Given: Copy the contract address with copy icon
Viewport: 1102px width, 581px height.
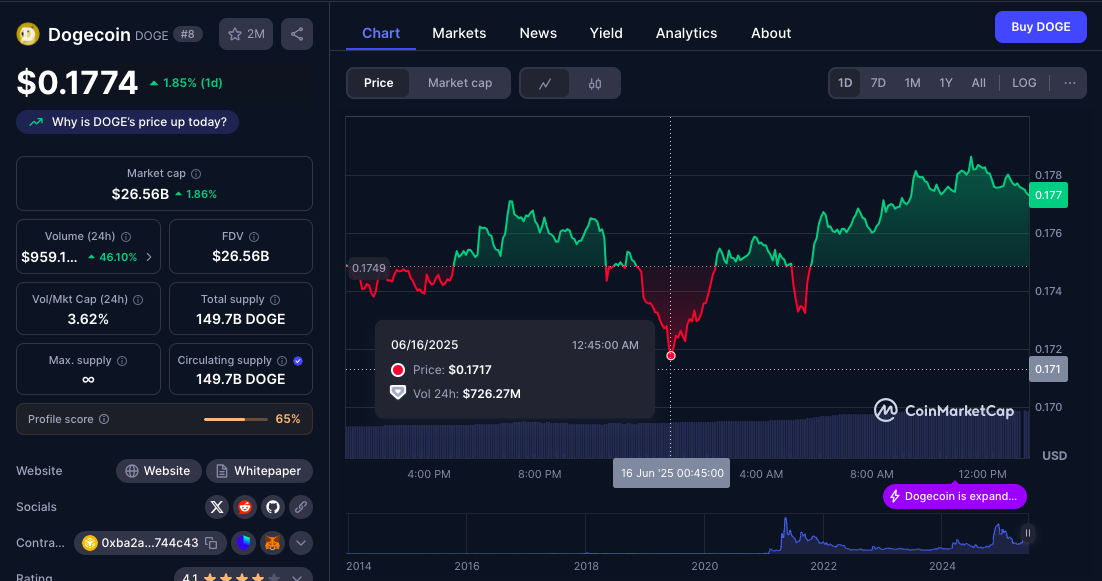Looking at the screenshot, I should pyautogui.click(x=211, y=542).
